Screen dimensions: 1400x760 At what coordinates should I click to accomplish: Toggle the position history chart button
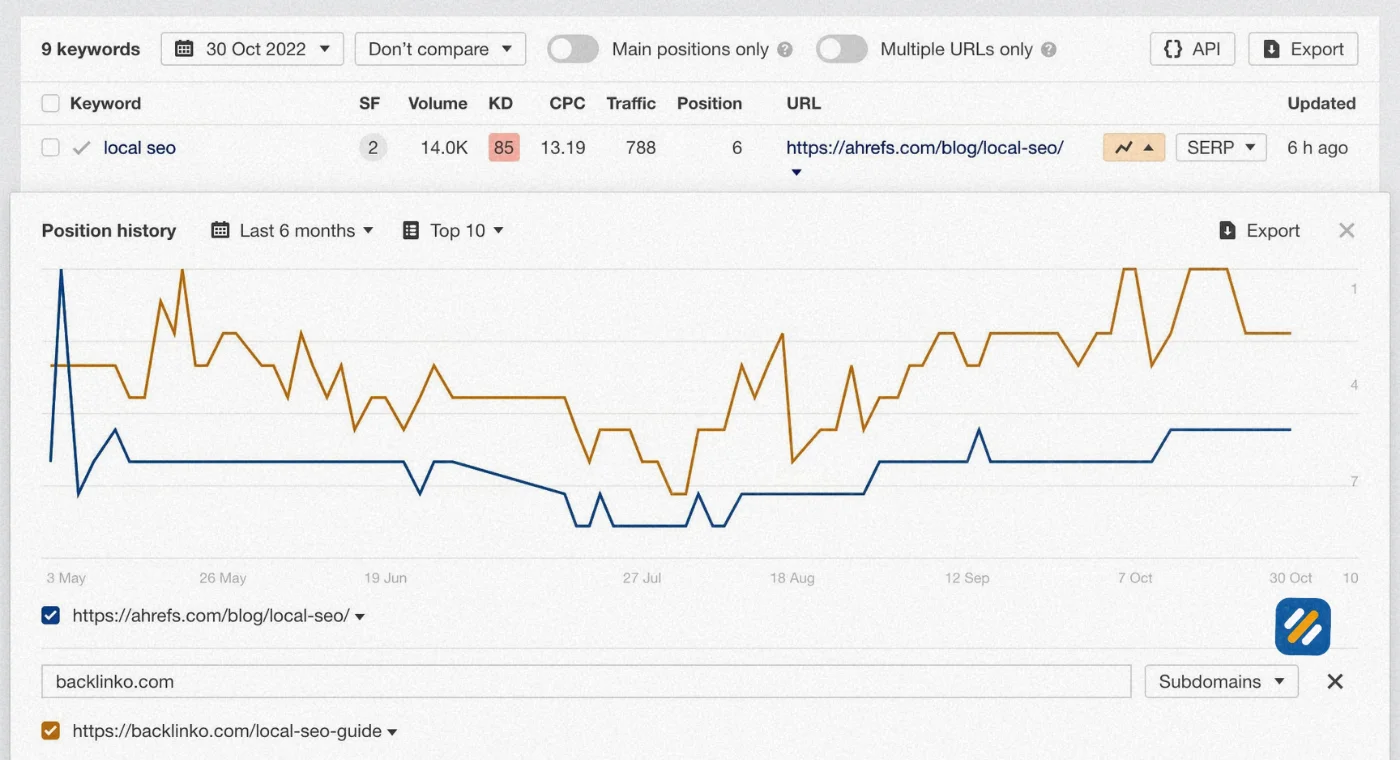(1134, 148)
